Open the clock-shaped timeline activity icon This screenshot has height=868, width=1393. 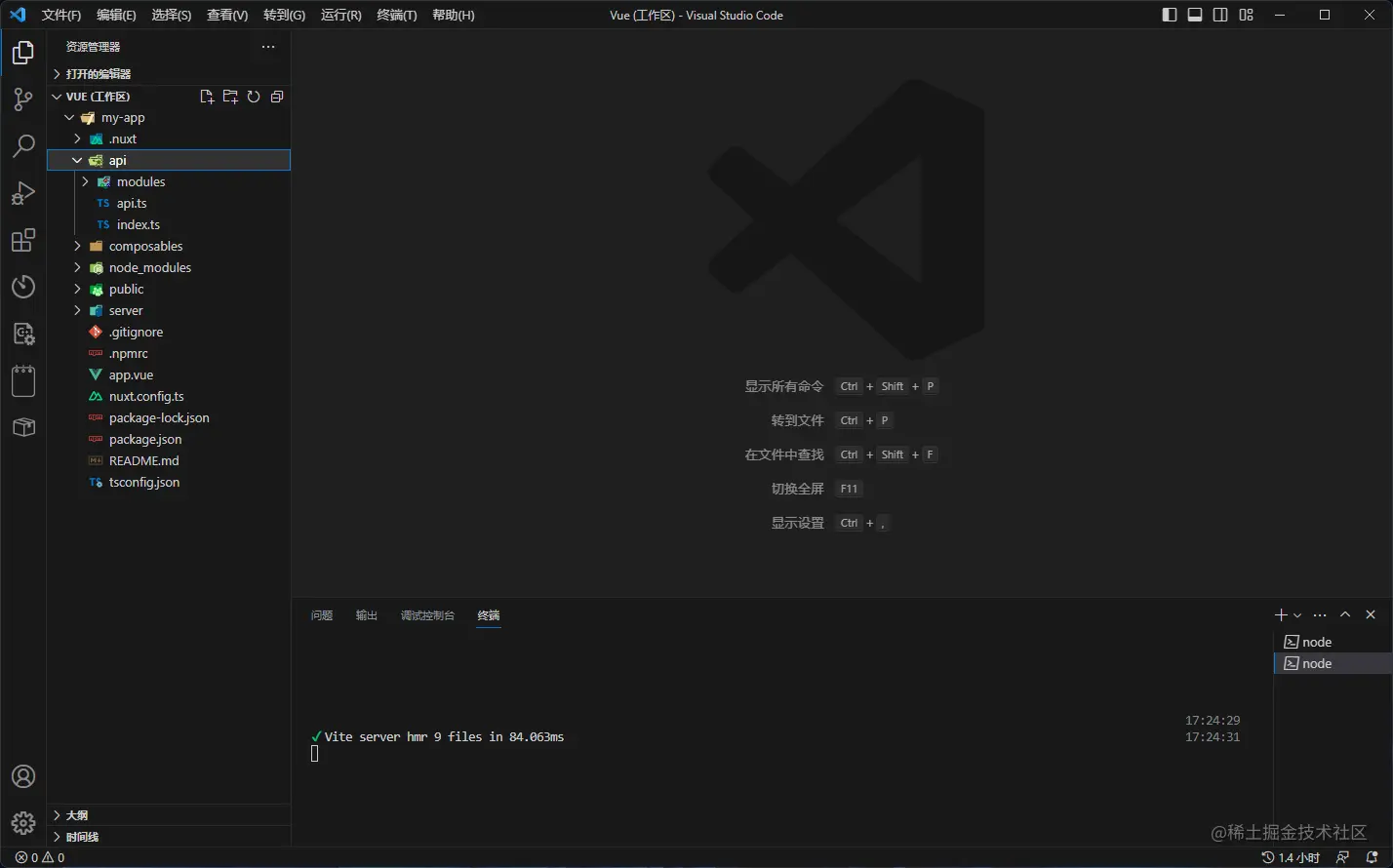[x=23, y=287]
